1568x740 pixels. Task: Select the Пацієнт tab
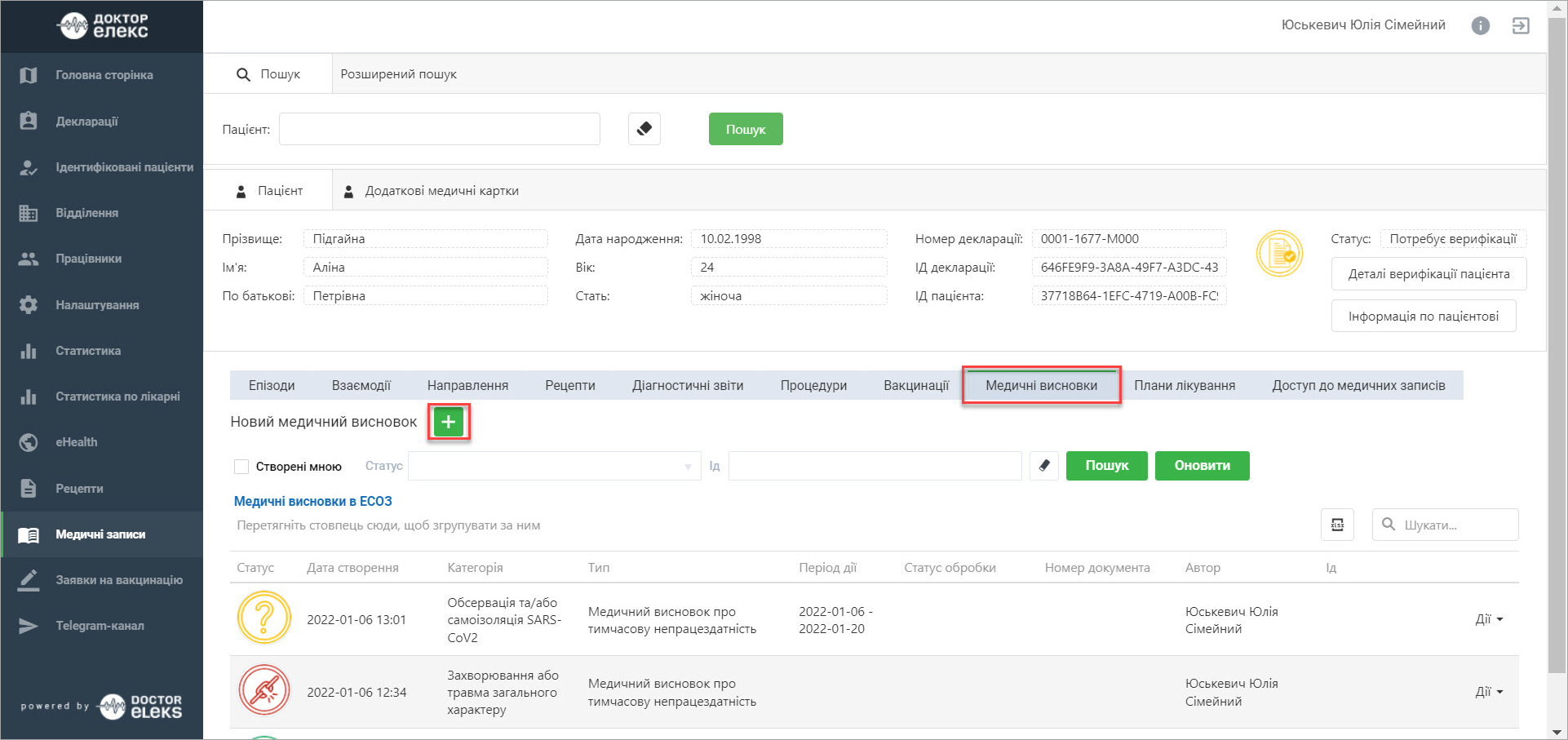click(x=268, y=191)
